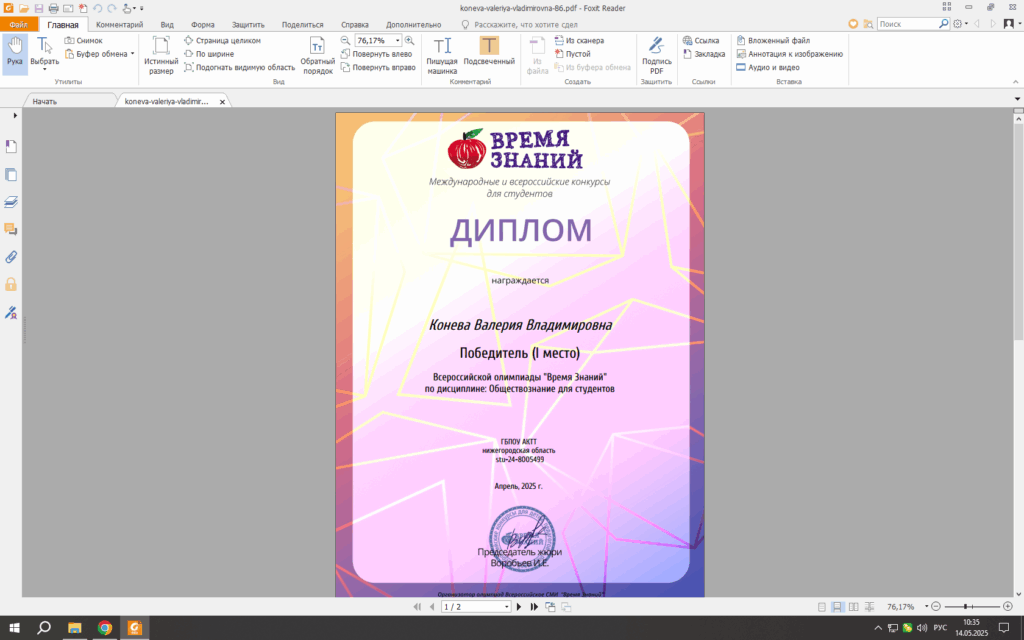Switch to the Вид ribbon tab

pos(167,24)
